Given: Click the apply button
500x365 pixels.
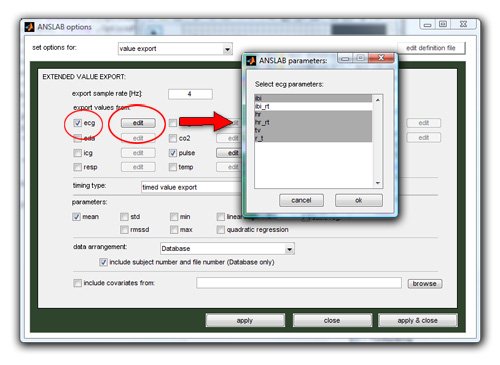Looking at the screenshot, I should [x=245, y=320].
